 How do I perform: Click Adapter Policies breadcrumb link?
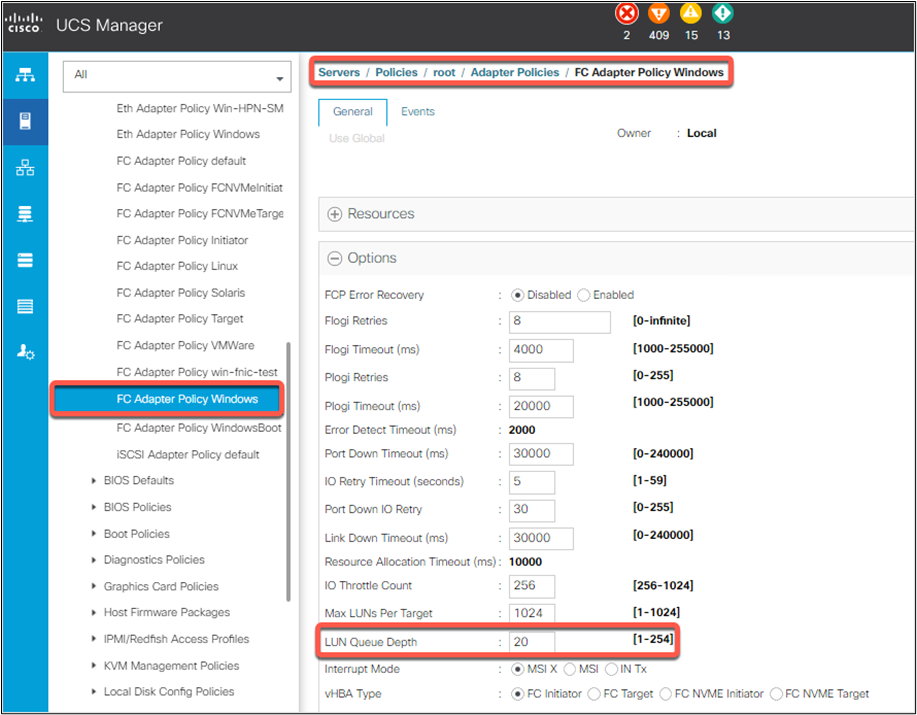point(515,72)
